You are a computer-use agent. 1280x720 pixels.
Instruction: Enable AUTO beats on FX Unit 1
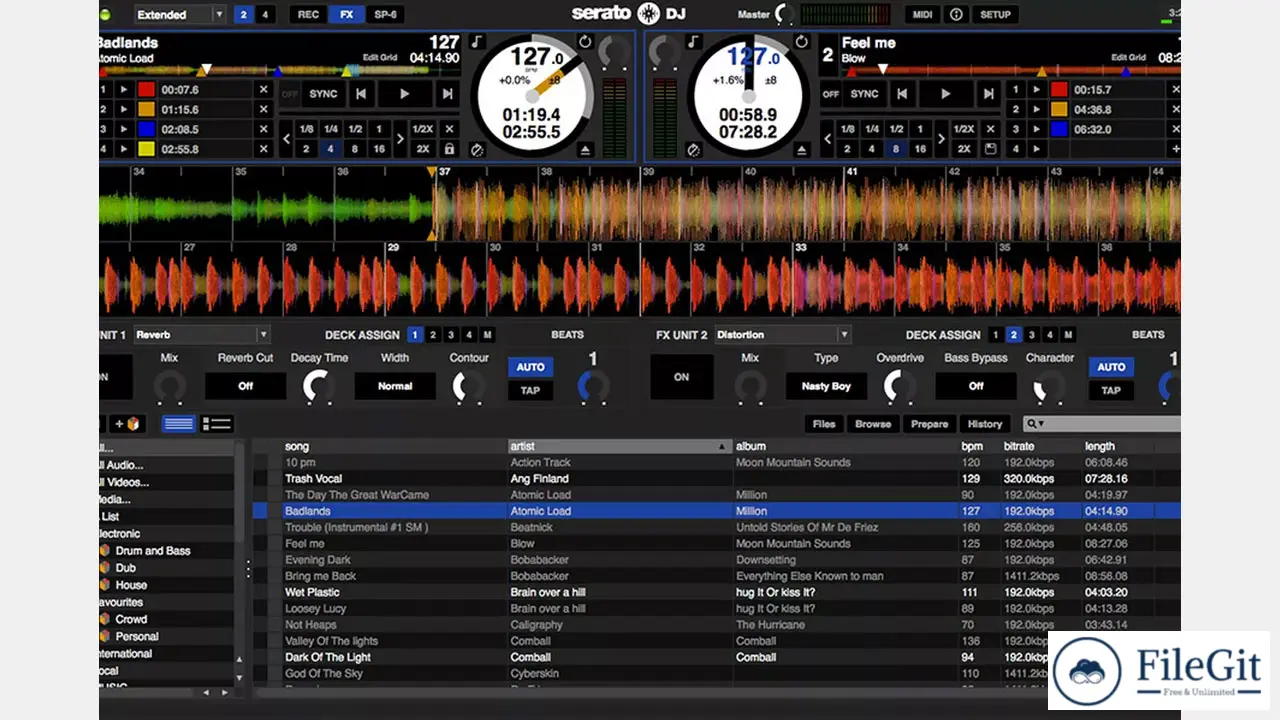[530, 367]
